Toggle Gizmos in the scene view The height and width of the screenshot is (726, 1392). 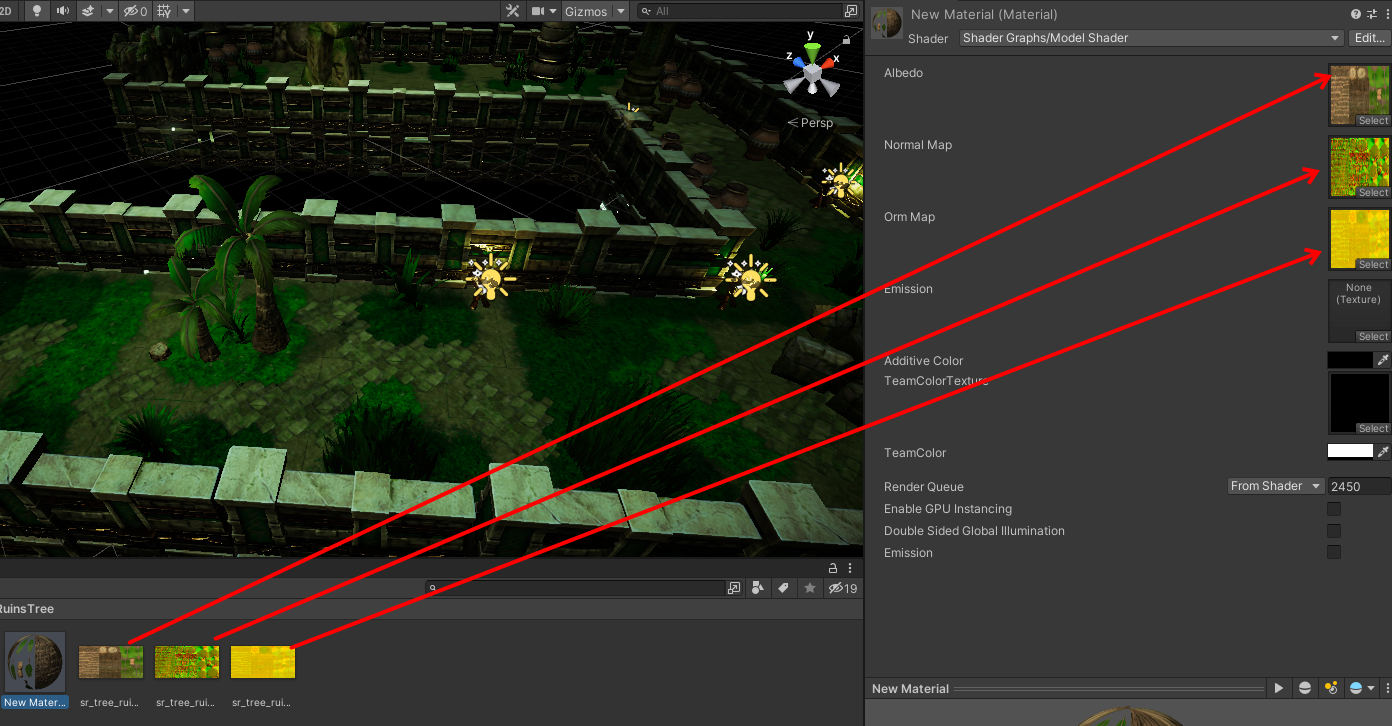click(x=585, y=11)
